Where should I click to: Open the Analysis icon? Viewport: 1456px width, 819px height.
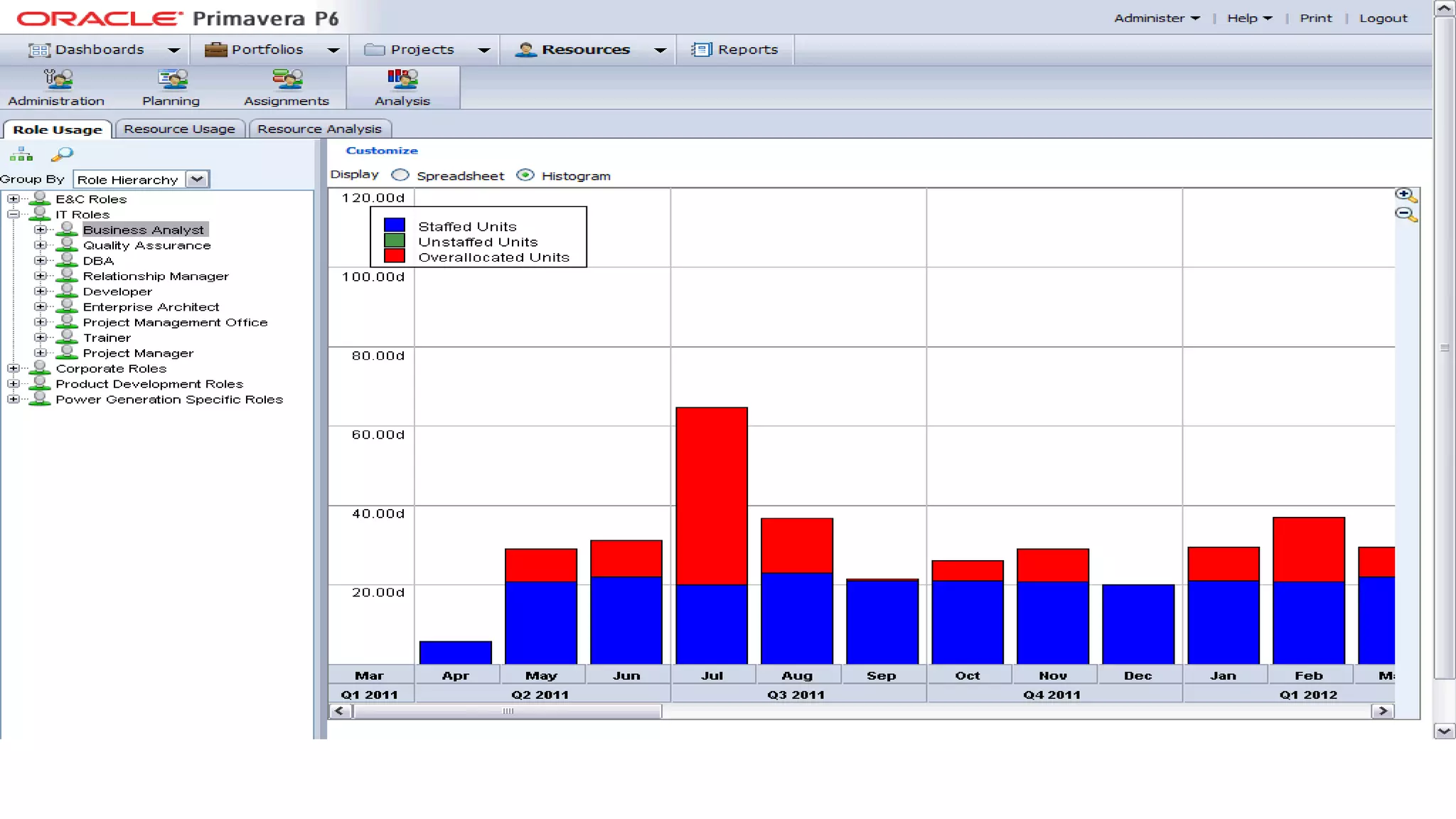pyautogui.click(x=402, y=87)
